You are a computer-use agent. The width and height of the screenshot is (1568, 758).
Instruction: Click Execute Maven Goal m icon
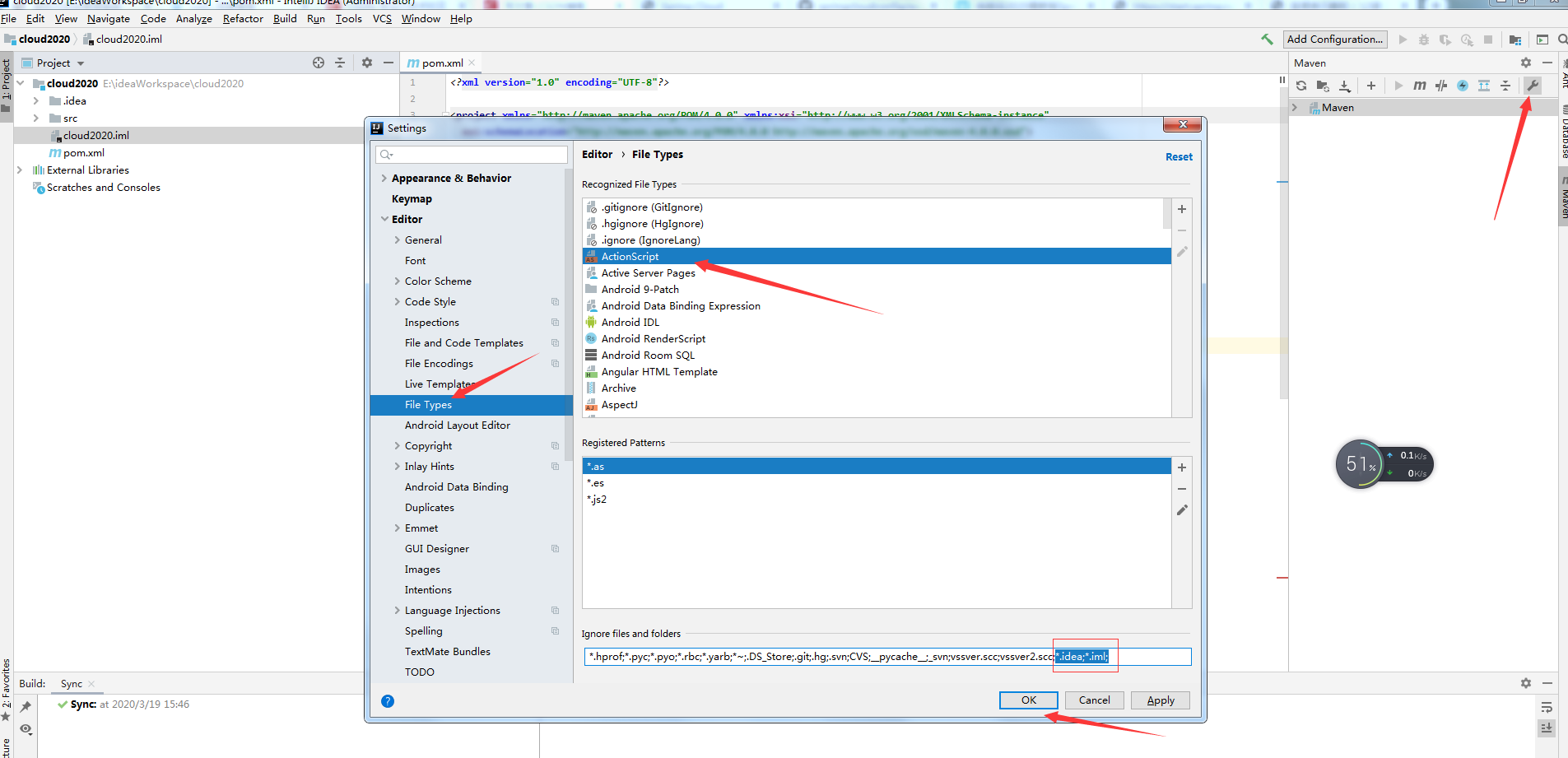[1420, 86]
